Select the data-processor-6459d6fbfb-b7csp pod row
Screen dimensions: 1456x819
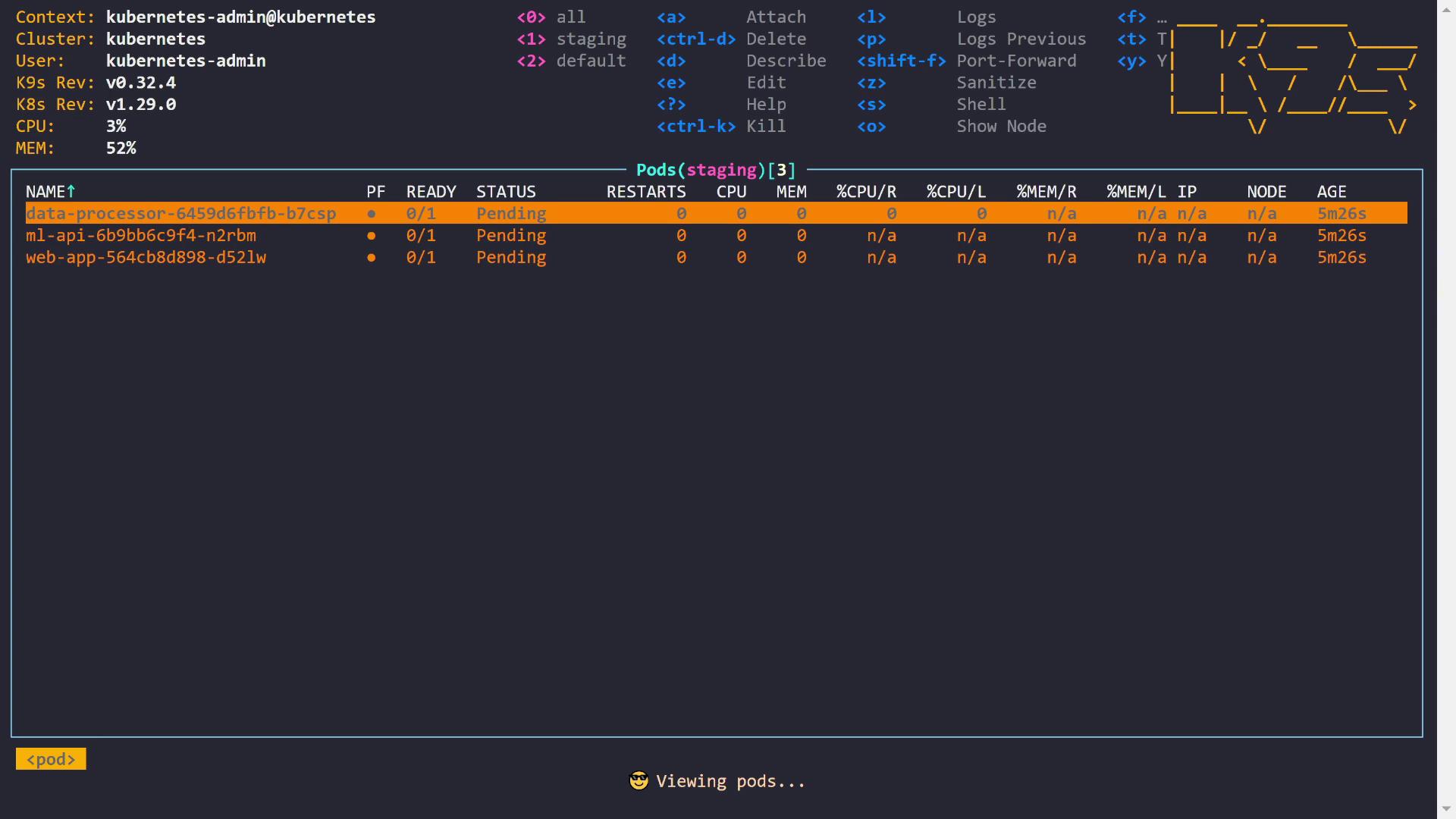716,214
